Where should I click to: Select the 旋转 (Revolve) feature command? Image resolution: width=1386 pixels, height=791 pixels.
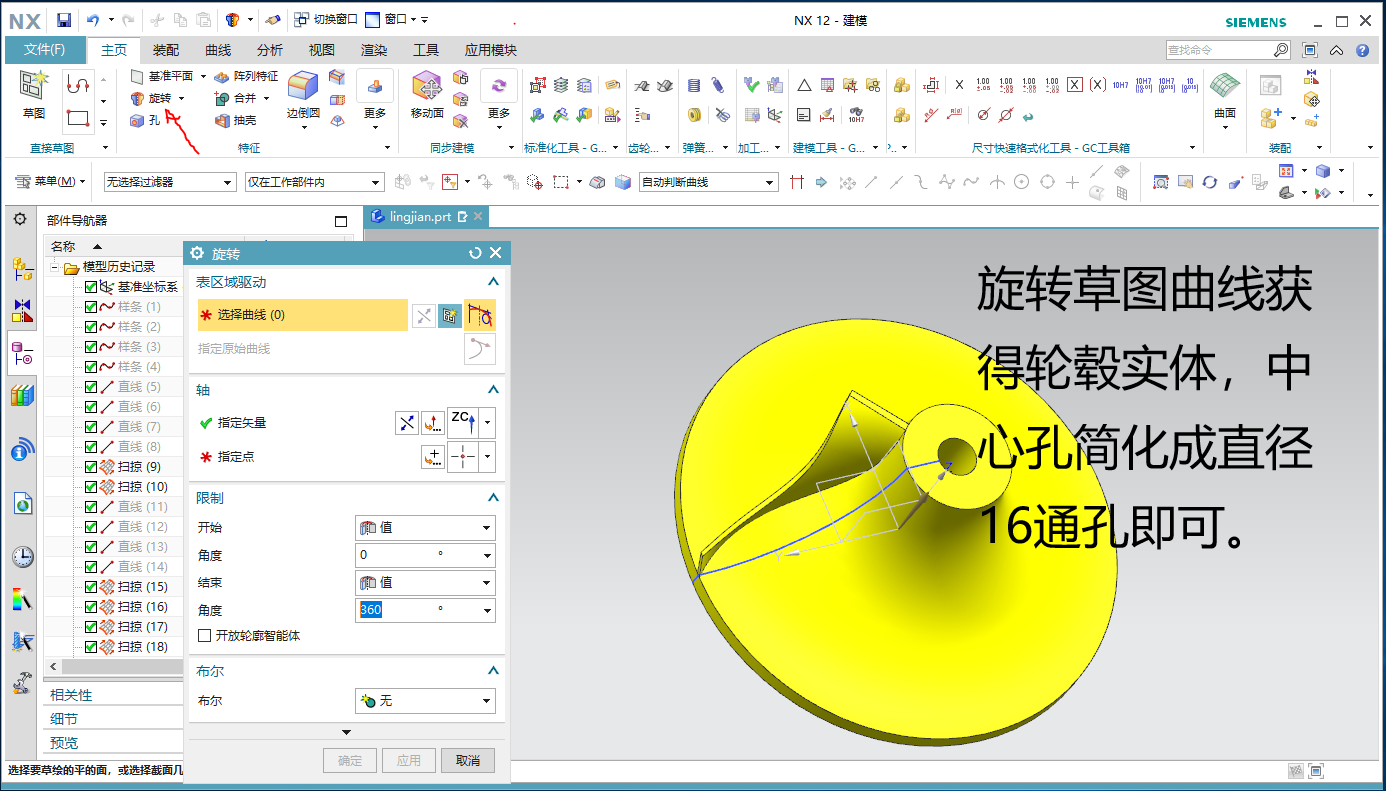(151, 98)
